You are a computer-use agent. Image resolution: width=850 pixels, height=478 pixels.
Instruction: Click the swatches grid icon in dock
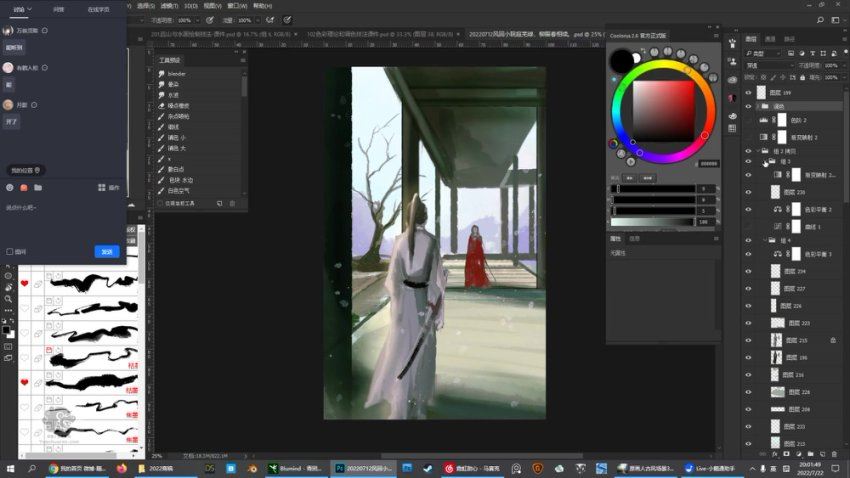(732, 128)
